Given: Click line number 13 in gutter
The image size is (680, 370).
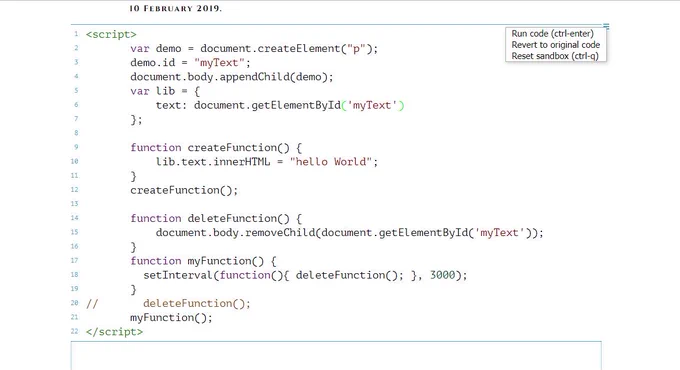Looking at the screenshot, I should point(75,204).
